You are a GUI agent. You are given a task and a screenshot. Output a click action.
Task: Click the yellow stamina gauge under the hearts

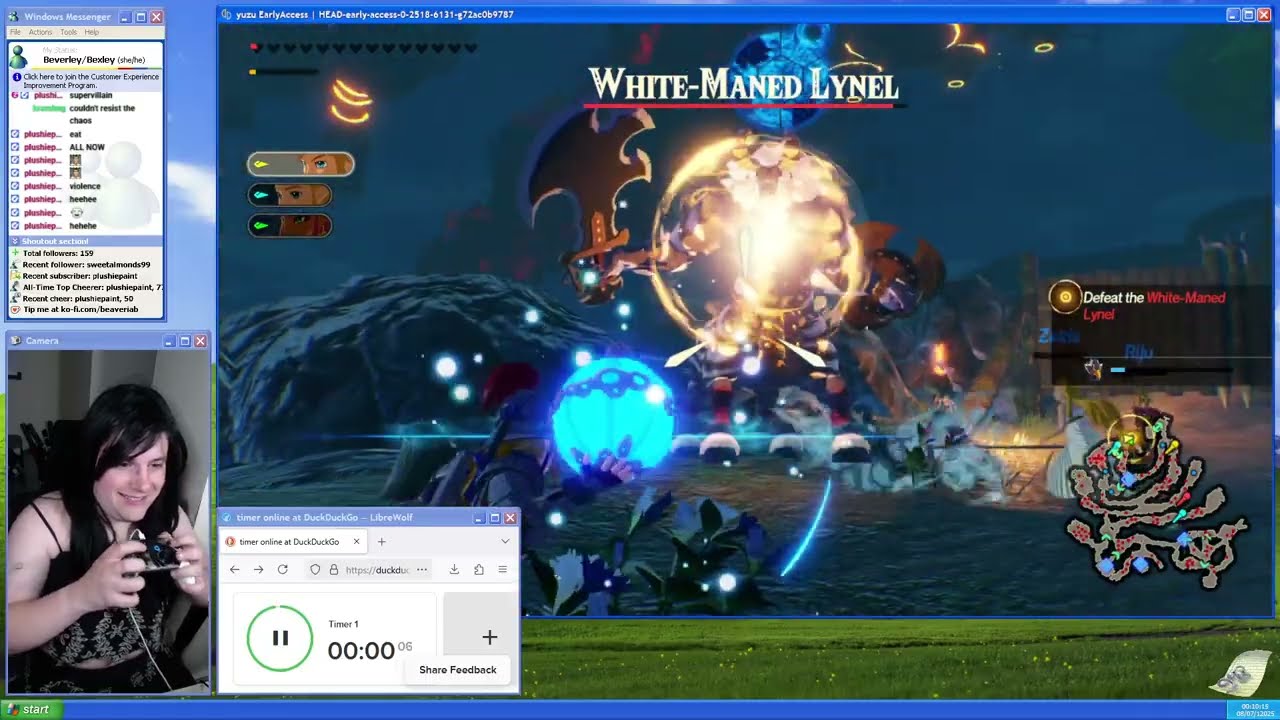tap(283, 71)
